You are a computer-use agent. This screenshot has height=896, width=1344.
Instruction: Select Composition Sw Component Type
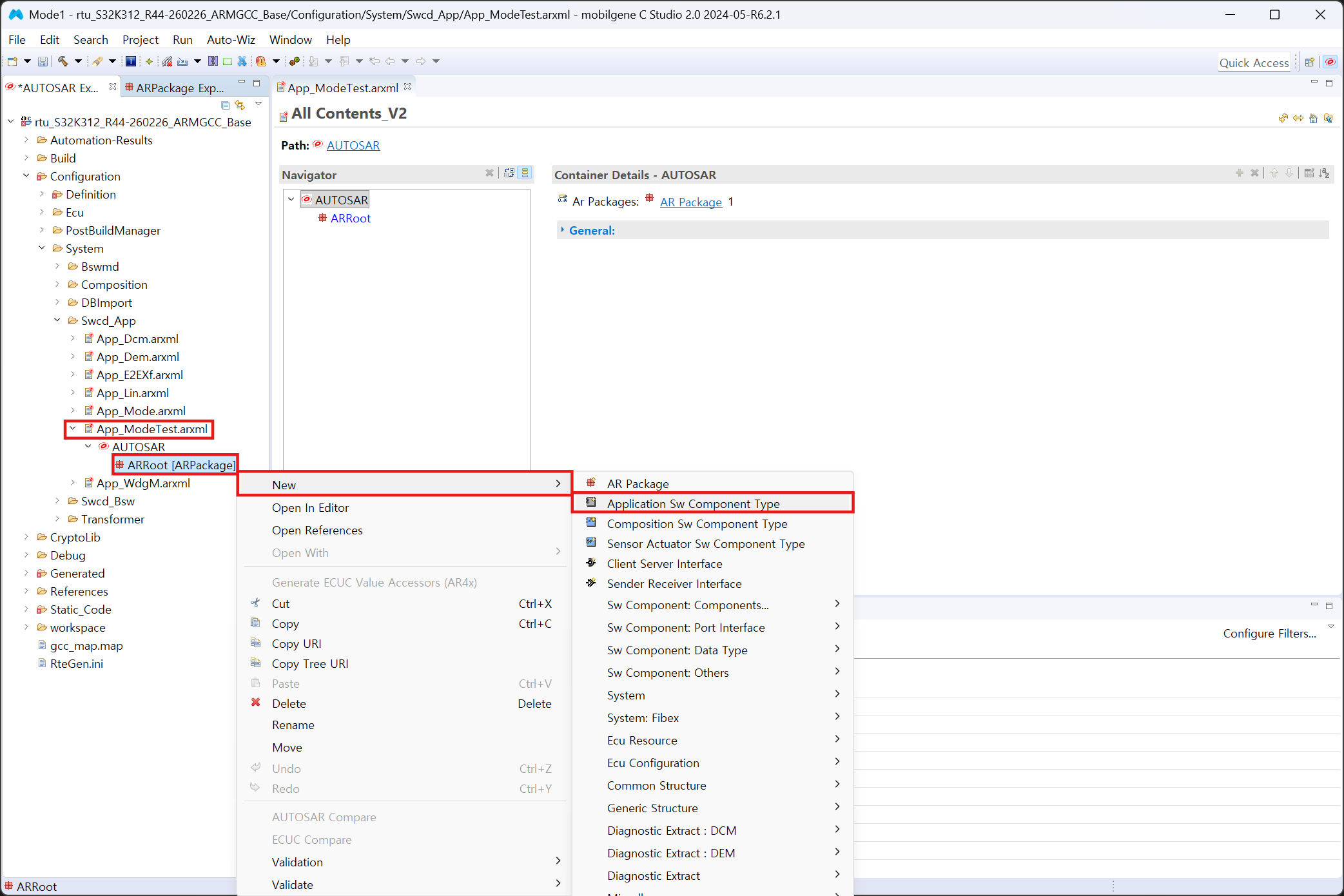pyautogui.click(x=713, y=524)
